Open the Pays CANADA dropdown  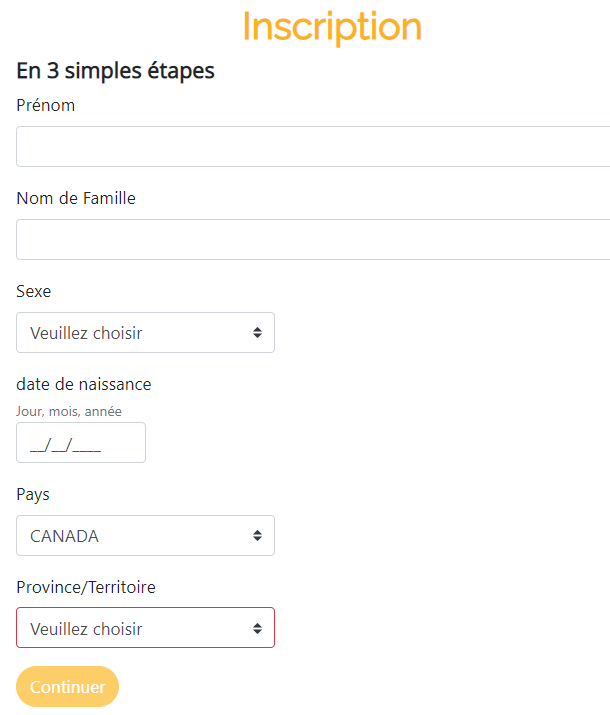pyautogui.click(x=145, y=535)
